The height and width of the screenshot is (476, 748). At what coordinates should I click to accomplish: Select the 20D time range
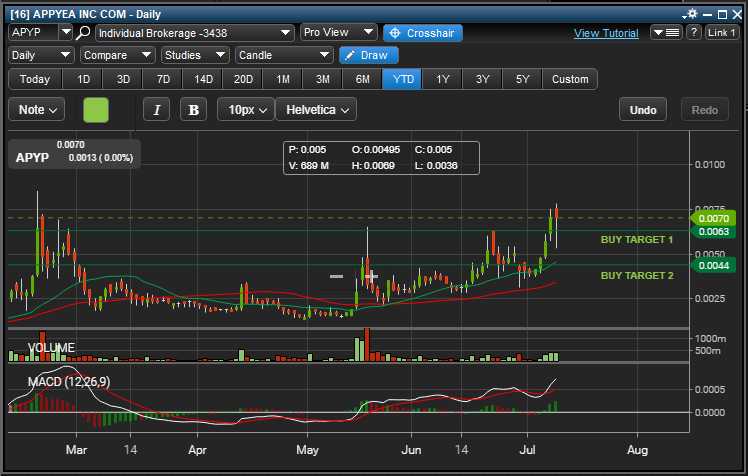tap(243, 79)
